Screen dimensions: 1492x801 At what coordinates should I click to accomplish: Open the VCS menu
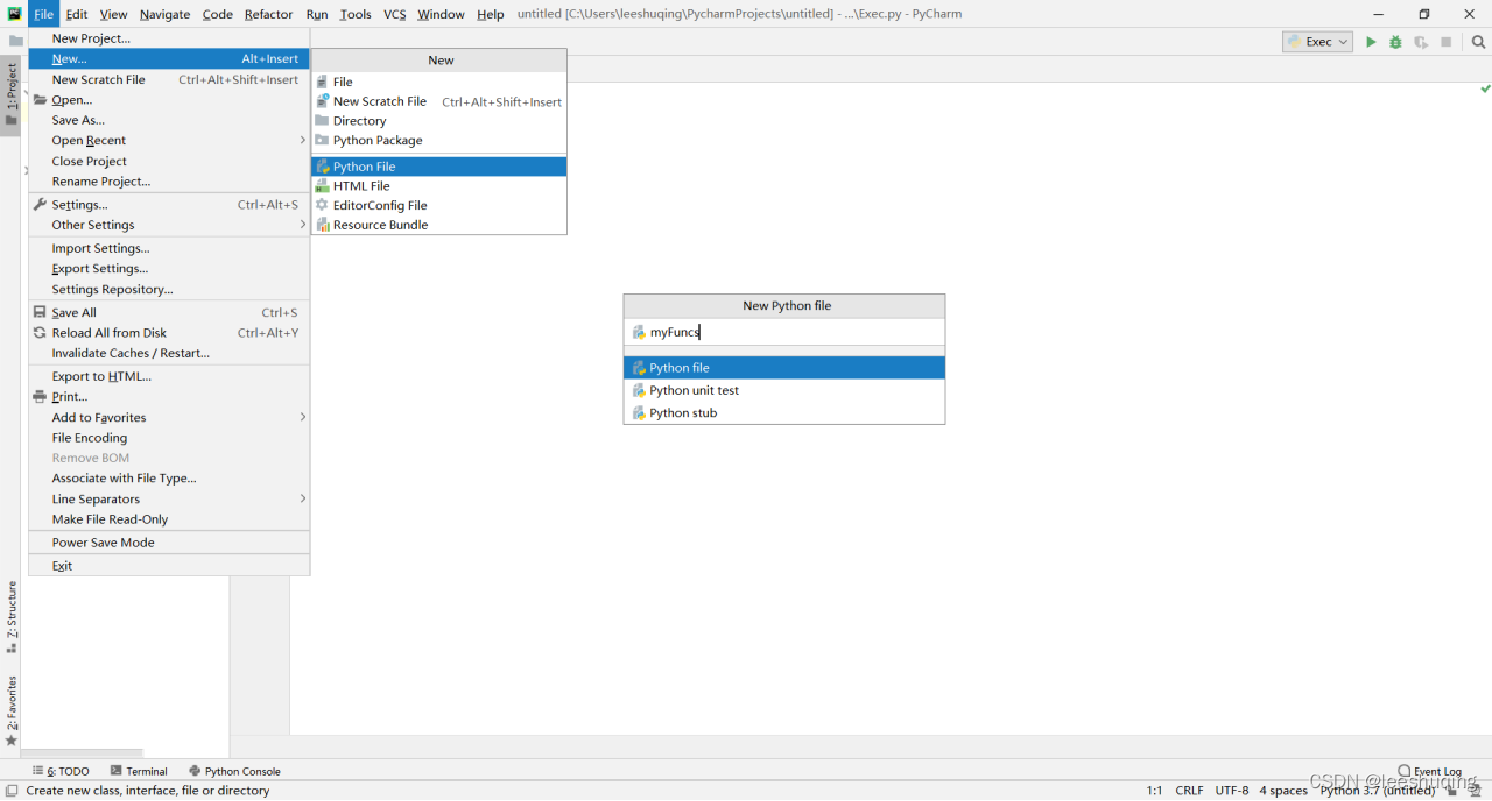[395, 14]
